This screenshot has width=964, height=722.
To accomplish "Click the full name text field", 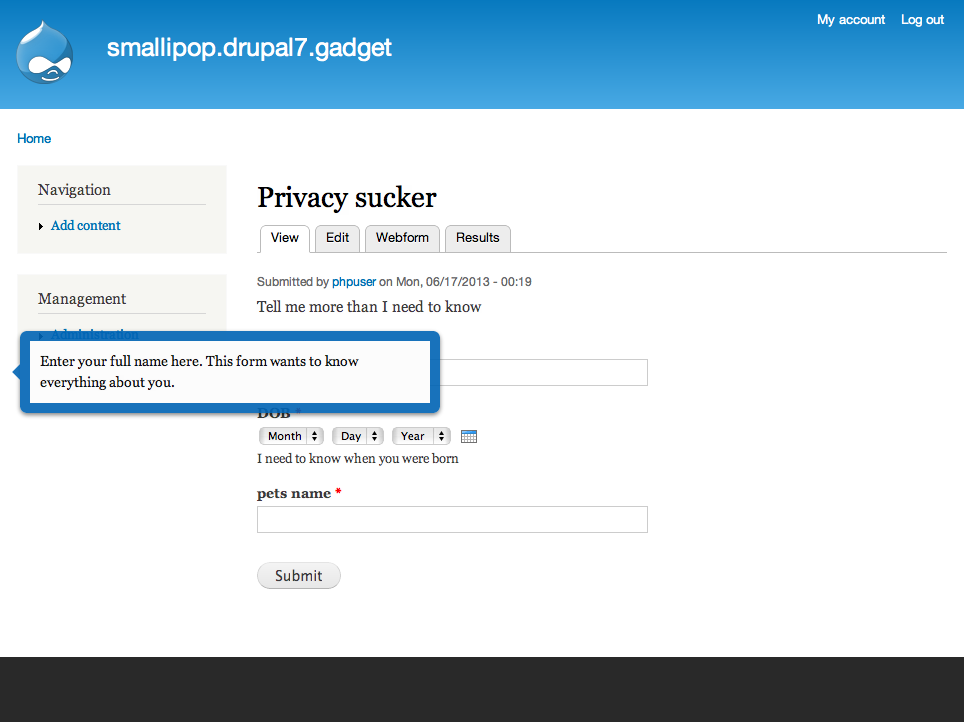I will [x=545, y=373].
